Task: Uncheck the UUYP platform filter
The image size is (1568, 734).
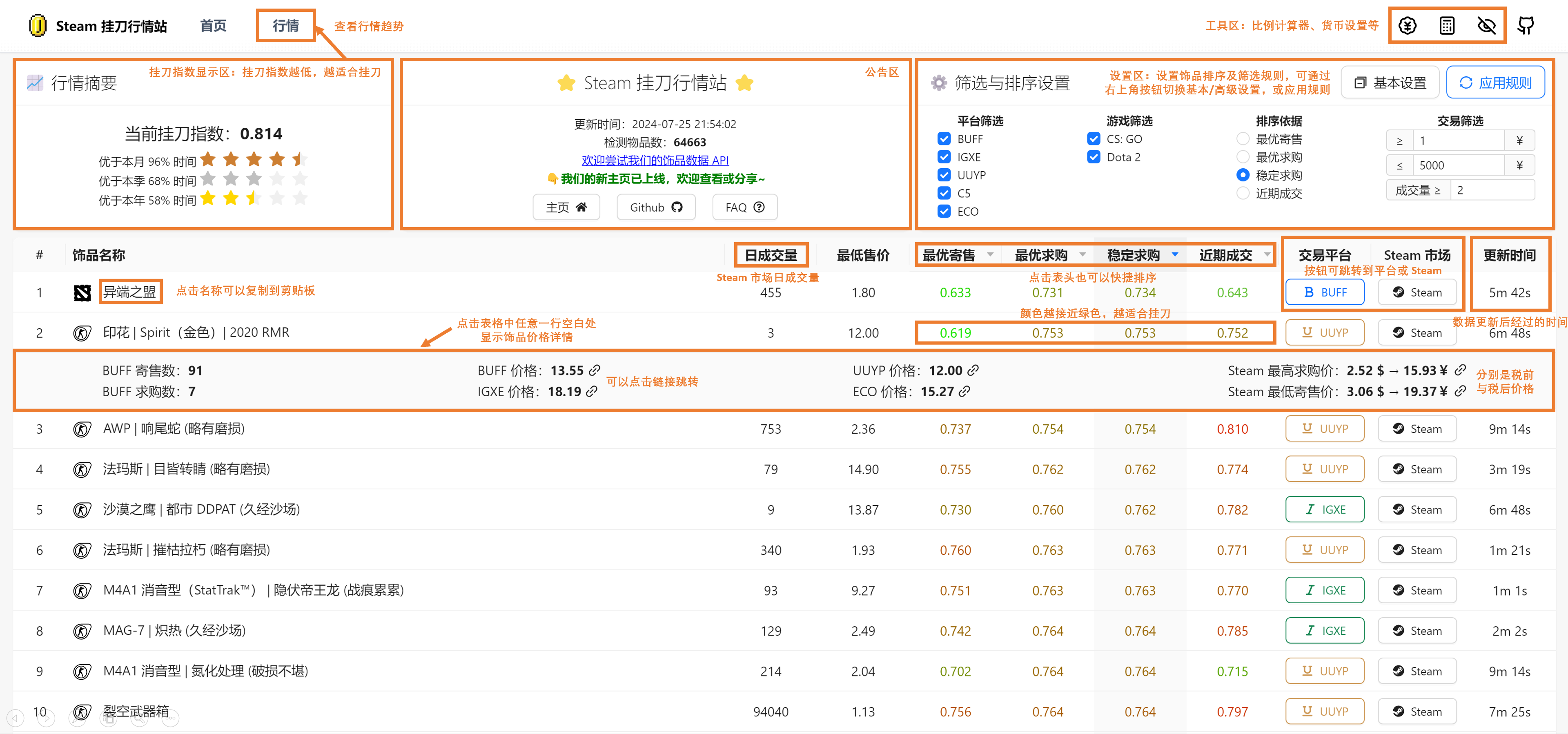Action: [x=944, y=175]
